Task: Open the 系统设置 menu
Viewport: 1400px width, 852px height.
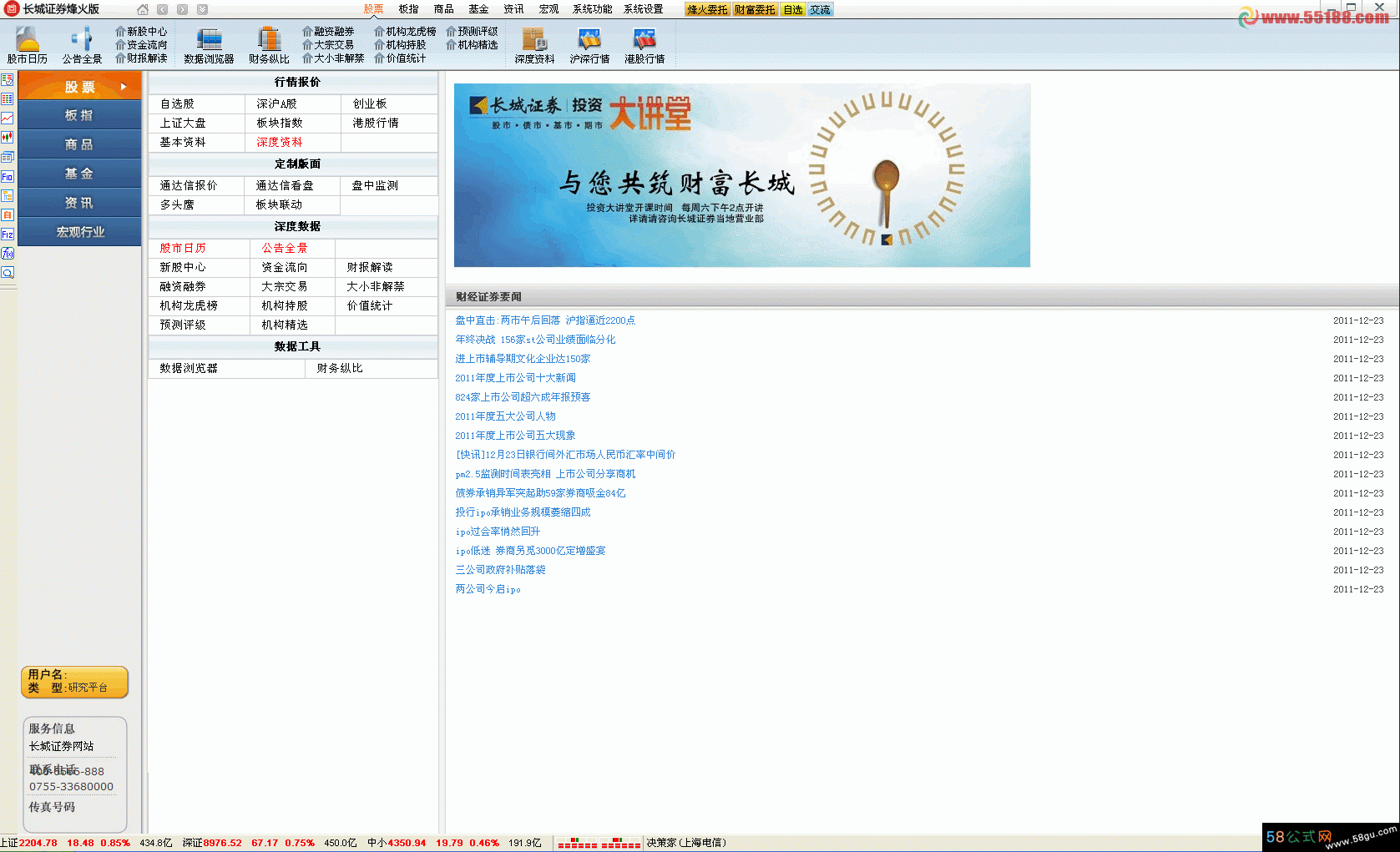Action: point(644,9)
